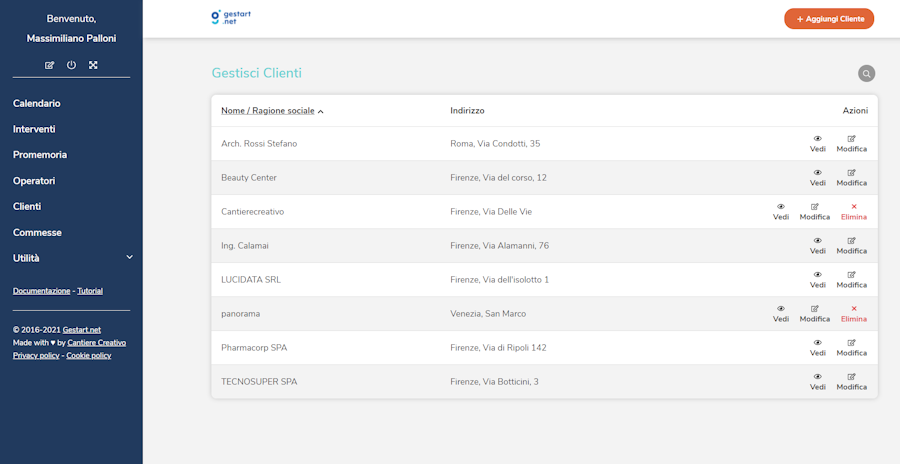
Task: Open the Cookie policy link
Action: tap(89, 355)
